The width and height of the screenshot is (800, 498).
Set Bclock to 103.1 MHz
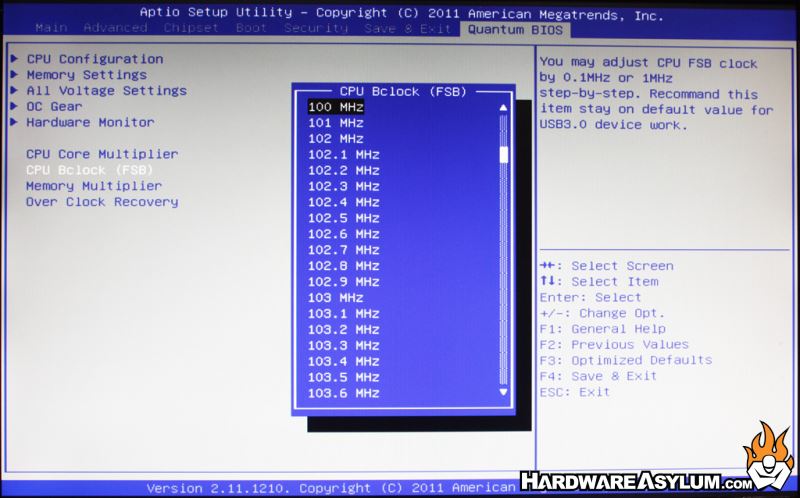click(344, 313)
